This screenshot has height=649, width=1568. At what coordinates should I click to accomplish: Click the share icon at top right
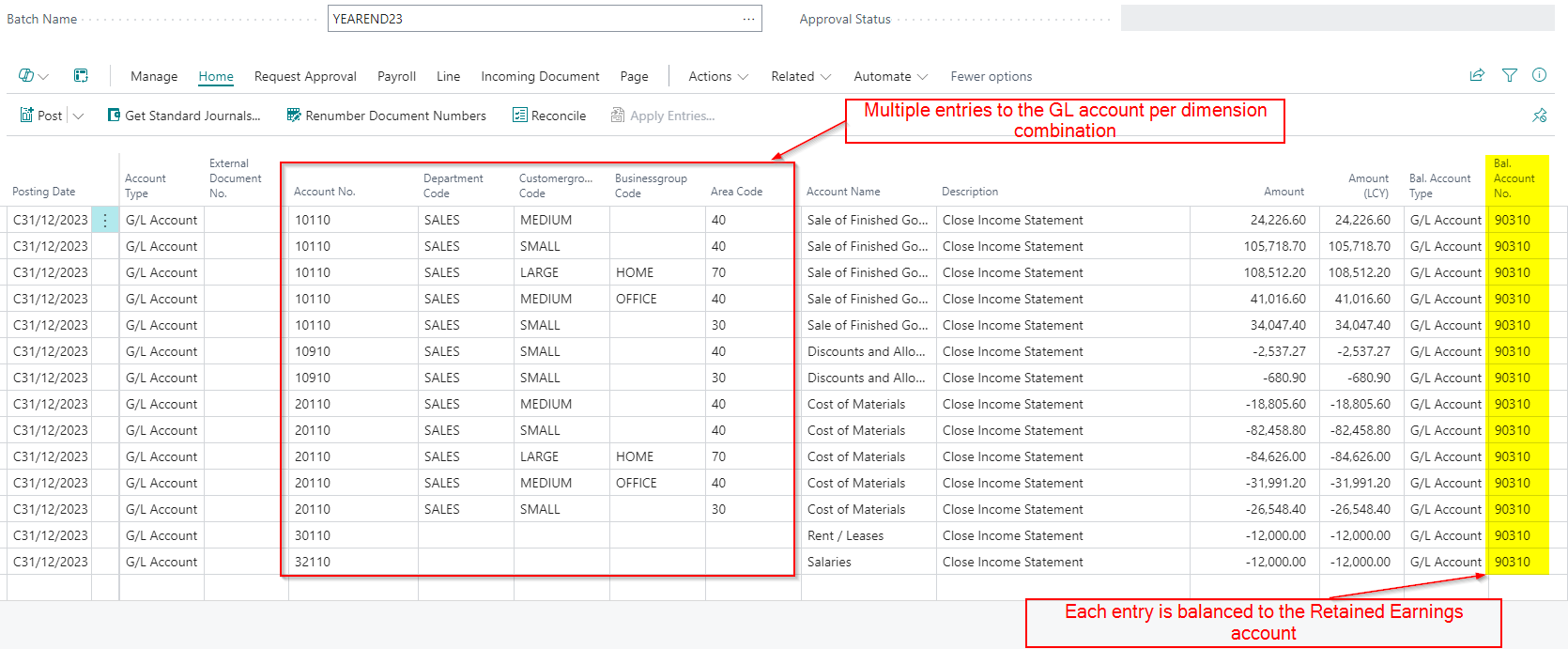coord(1477,75)
